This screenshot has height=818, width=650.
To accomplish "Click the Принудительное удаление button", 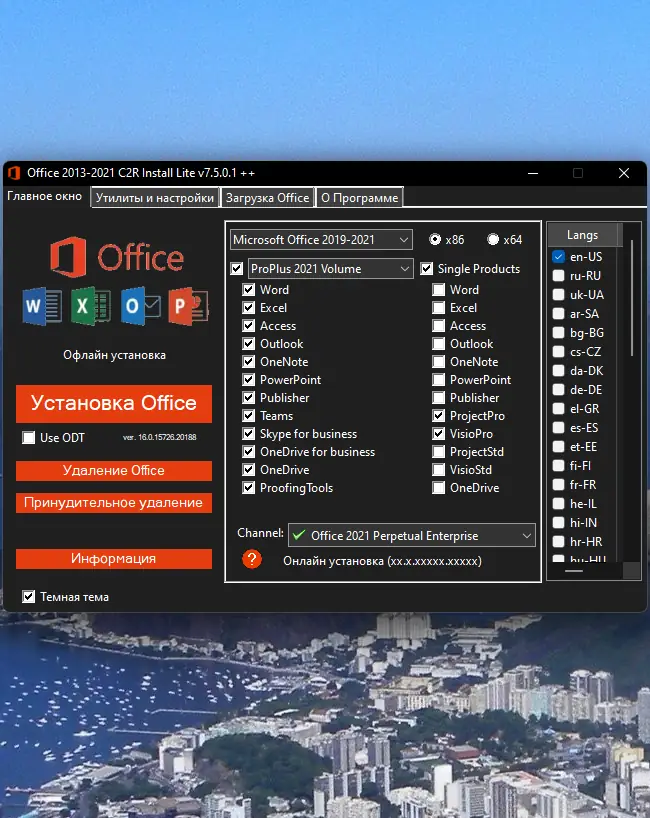I will pyautogui.click(x=114, y=503).
